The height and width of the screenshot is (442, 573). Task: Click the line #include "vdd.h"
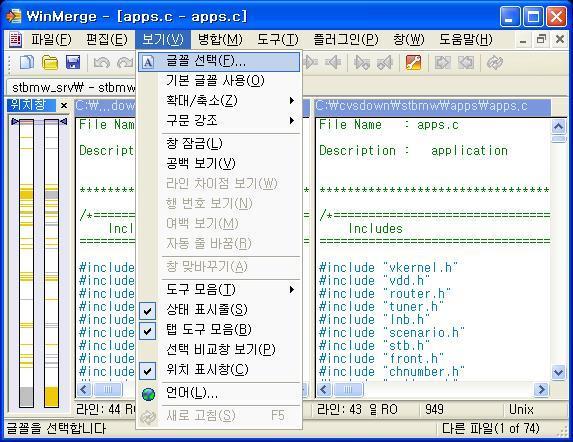pyautogui.click(x=374, y=281)
